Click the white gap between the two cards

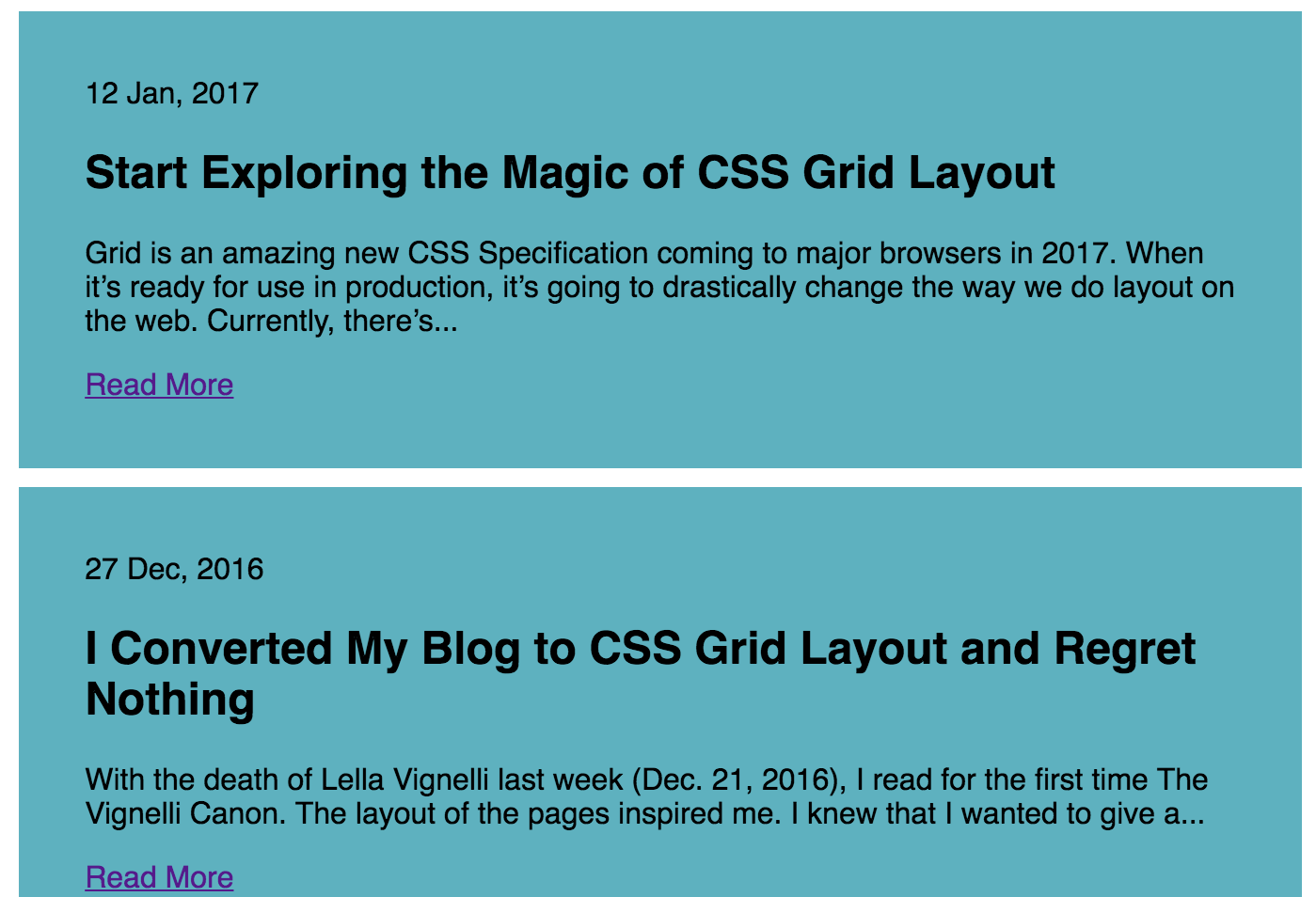pyautogui.click(x=660, y=478)
